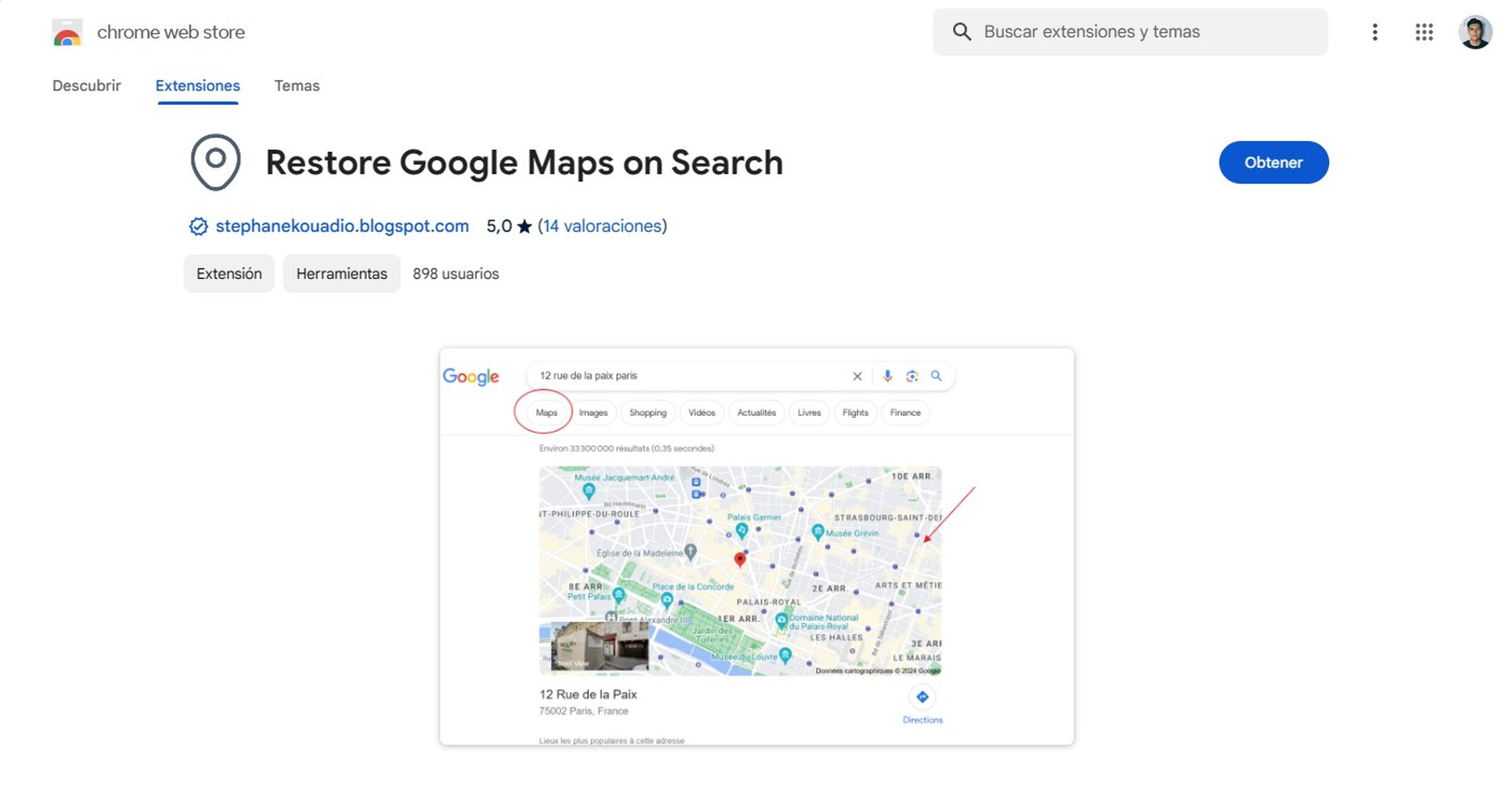Open the Temas tab
1512x811 pixels.
(297, 86)
